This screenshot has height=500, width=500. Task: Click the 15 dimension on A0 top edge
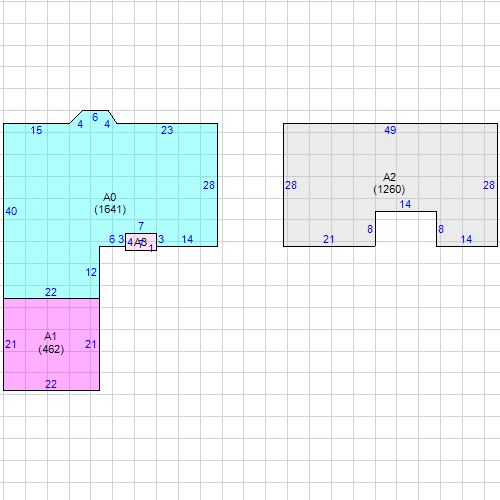pos(36,130)
